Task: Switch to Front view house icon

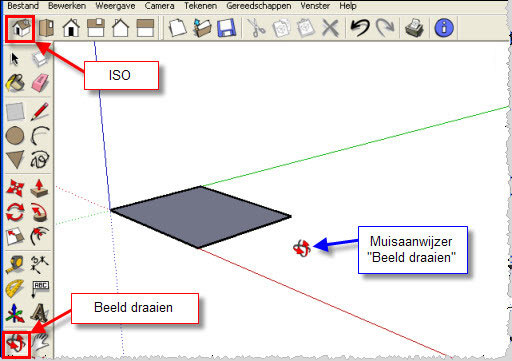Action: click(71, 28)
